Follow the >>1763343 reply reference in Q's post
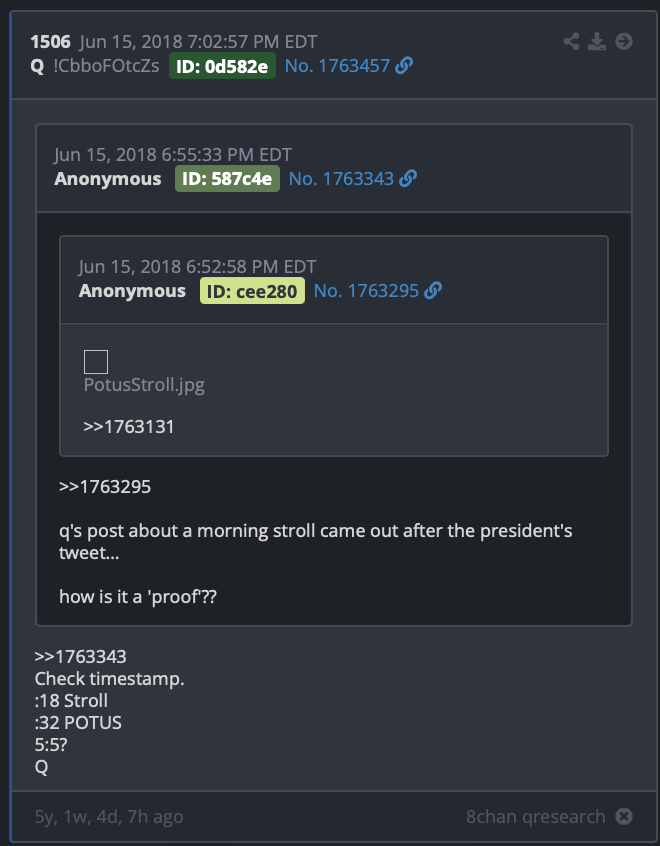 tap(80, 657)
